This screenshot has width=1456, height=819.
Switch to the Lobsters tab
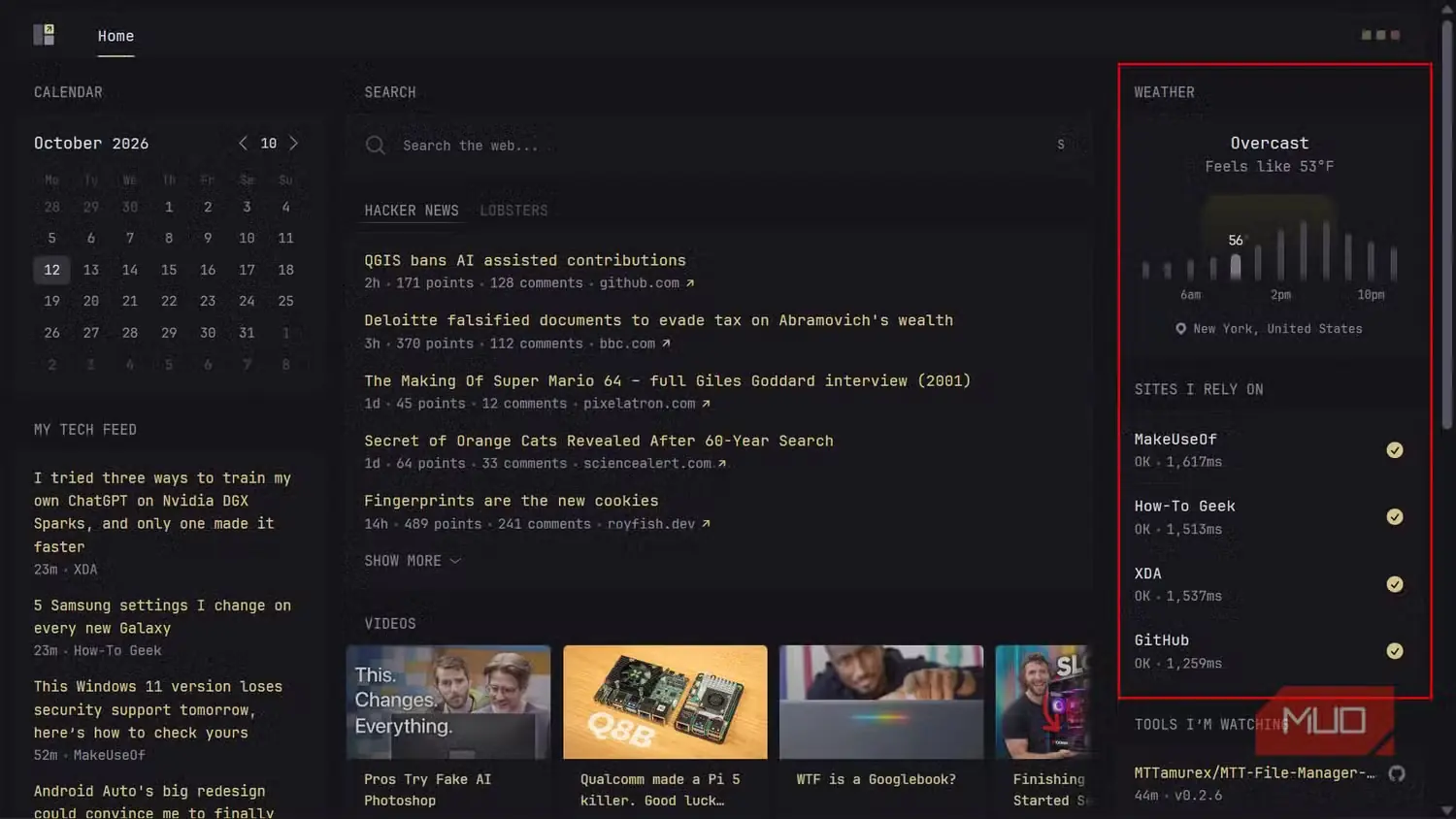pyautogui.click(x=513, y=211)
